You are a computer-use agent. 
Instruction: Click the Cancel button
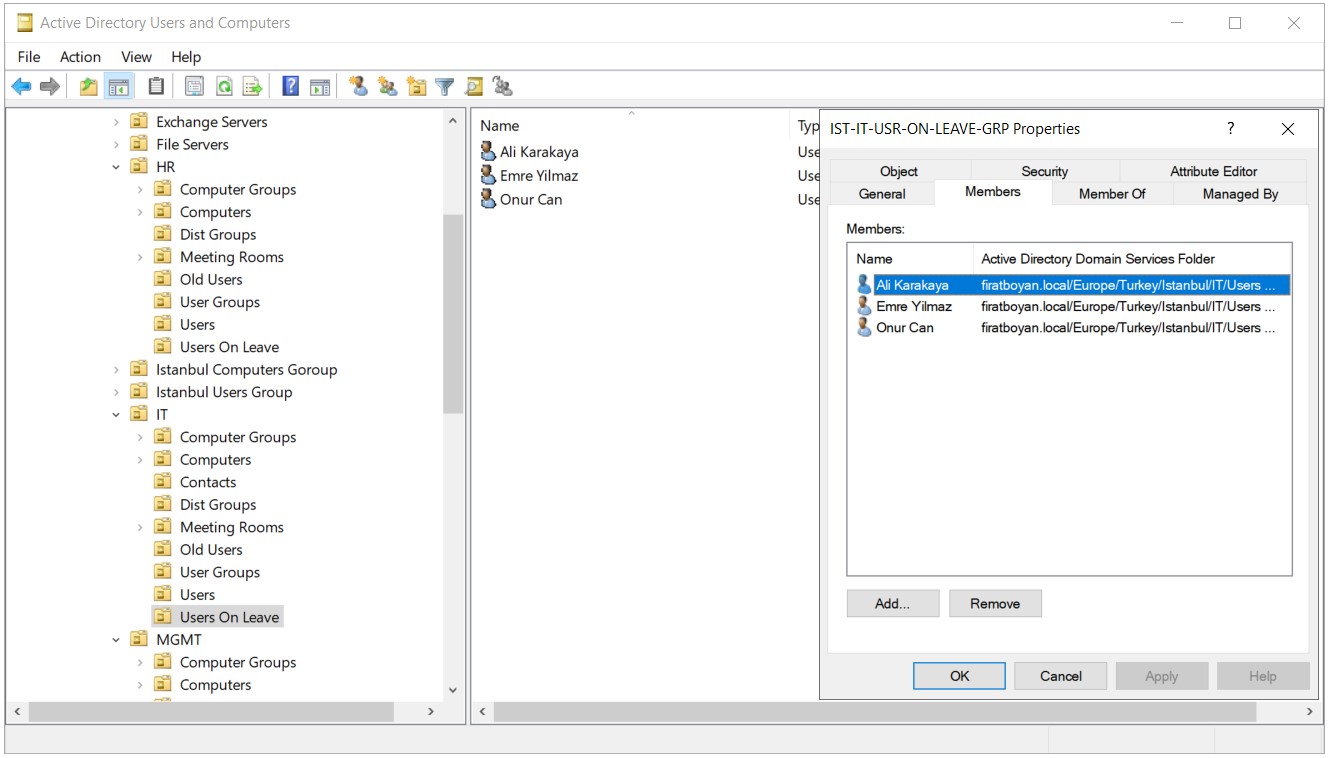pos(1061,676)
